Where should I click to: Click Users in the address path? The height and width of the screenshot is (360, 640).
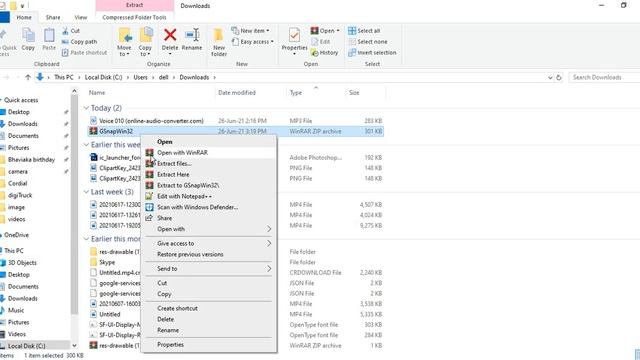pyautogui.click(x=140, y=77)
